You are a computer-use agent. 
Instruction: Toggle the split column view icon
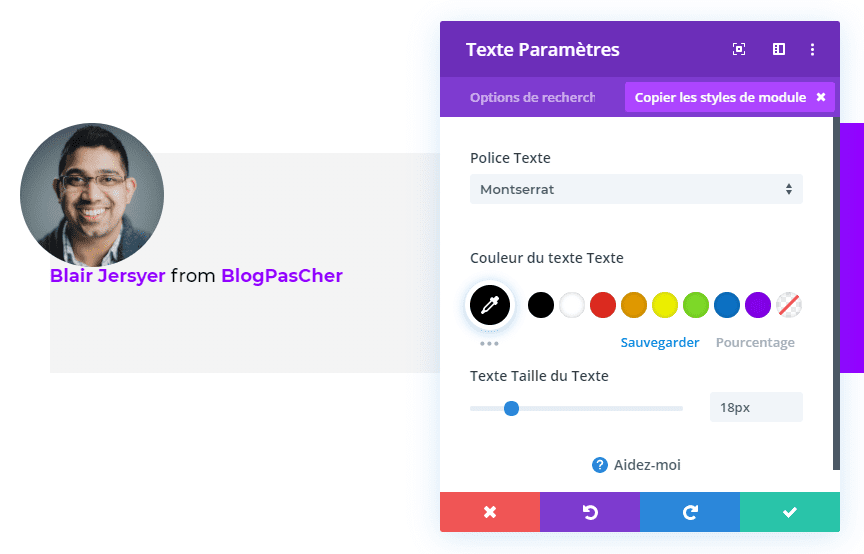tap(779, 50)
